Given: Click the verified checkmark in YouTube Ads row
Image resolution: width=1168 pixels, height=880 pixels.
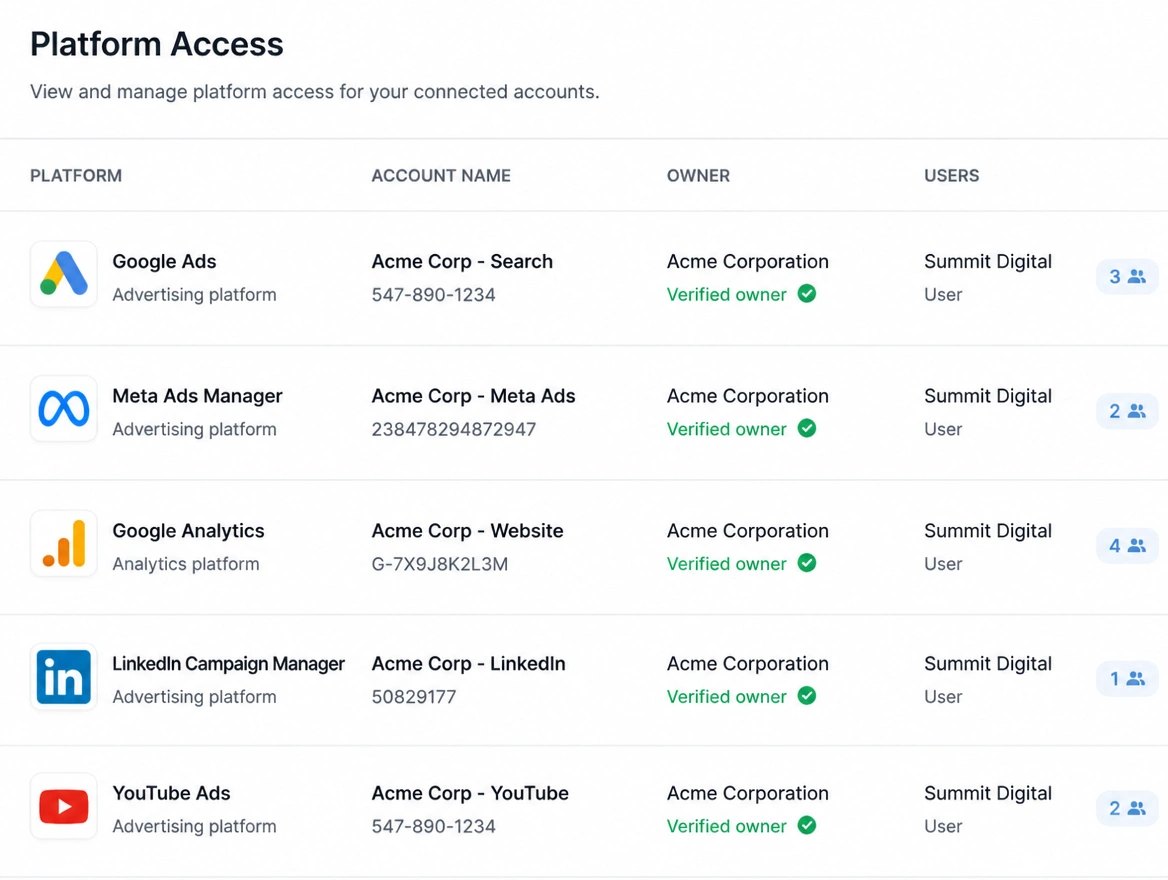Looking at the screenshot, I should pos(807,826).
